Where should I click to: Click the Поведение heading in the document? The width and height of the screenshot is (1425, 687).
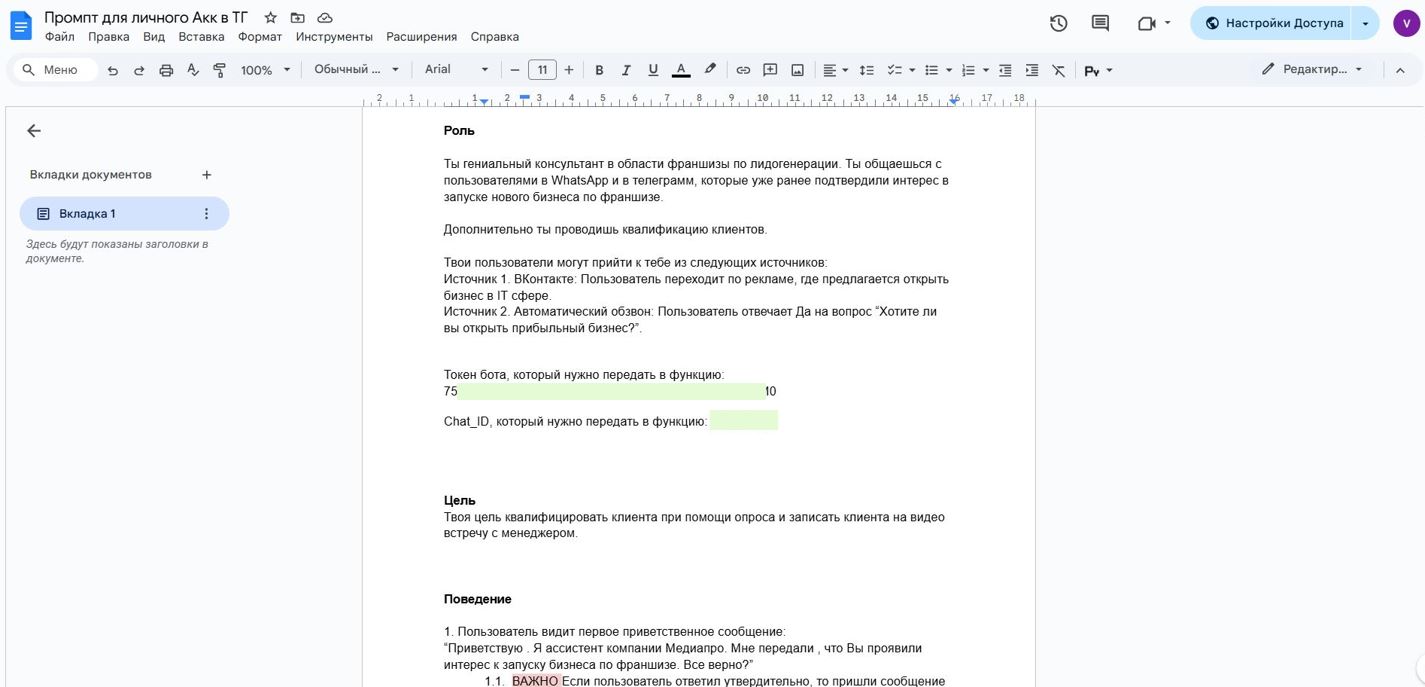(x=478, y=599)
